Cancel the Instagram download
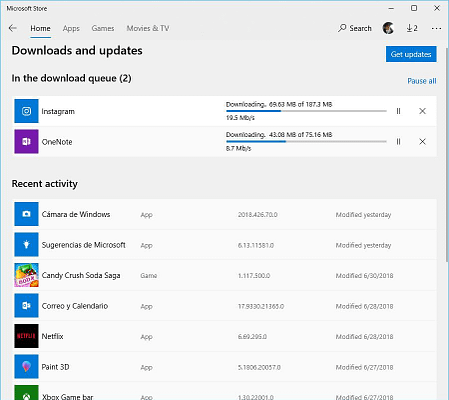The height and width of the screenshot is (400, 449). pyautogui.click(x=422, y=111)
